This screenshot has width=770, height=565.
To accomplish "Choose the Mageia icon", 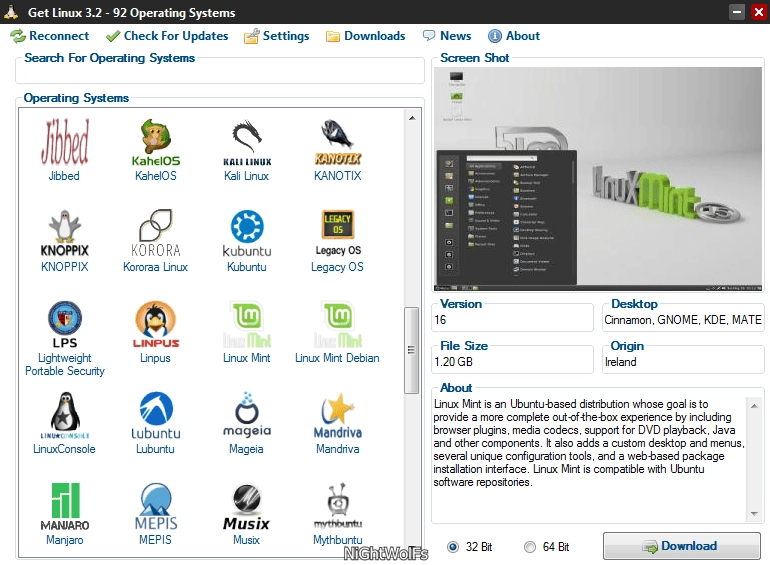I will [247, 415].
